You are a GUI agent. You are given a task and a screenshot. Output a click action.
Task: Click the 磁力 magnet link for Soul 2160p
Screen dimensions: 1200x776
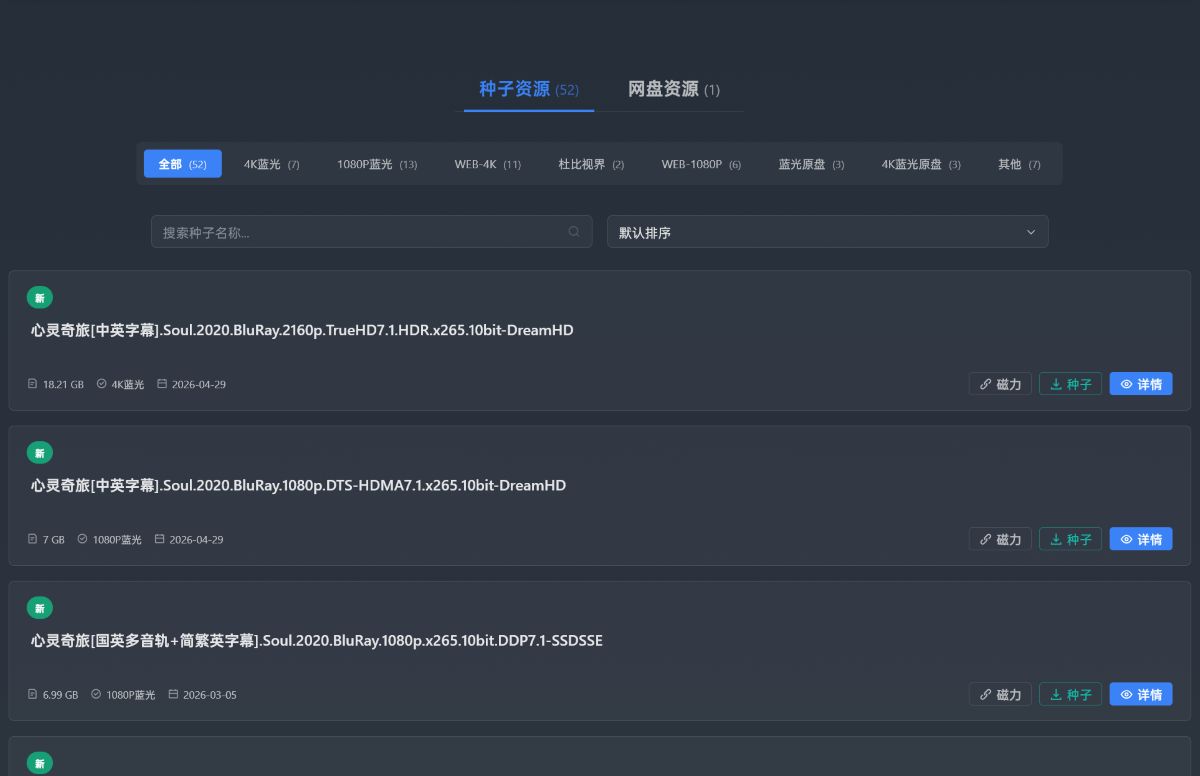coord(1000,384)
